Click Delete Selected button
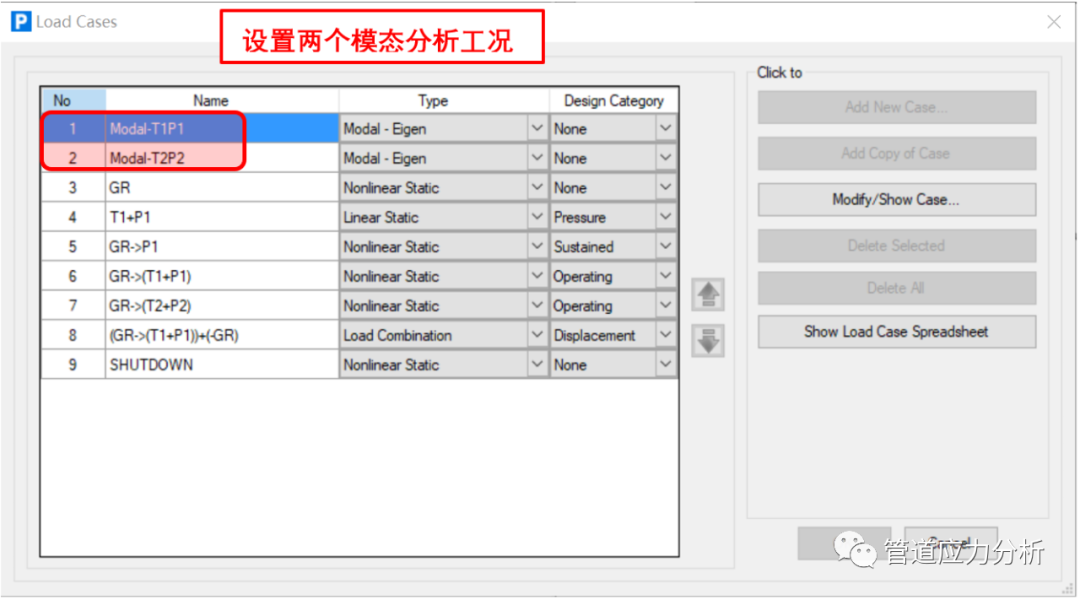The width and height of the screenshot is (1080, 600). point(897,246)
